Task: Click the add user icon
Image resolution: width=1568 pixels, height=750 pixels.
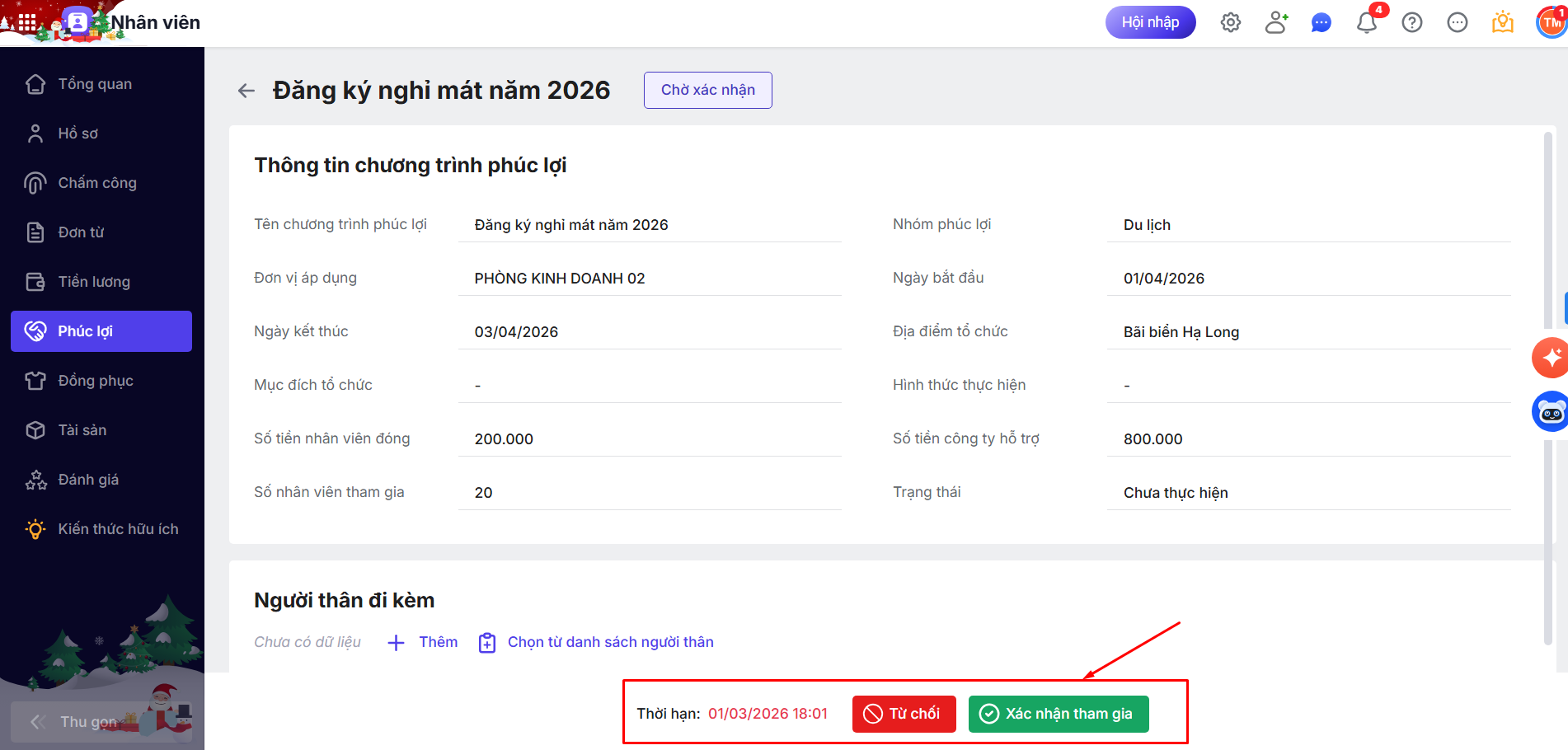Action: coord(1275,22)
